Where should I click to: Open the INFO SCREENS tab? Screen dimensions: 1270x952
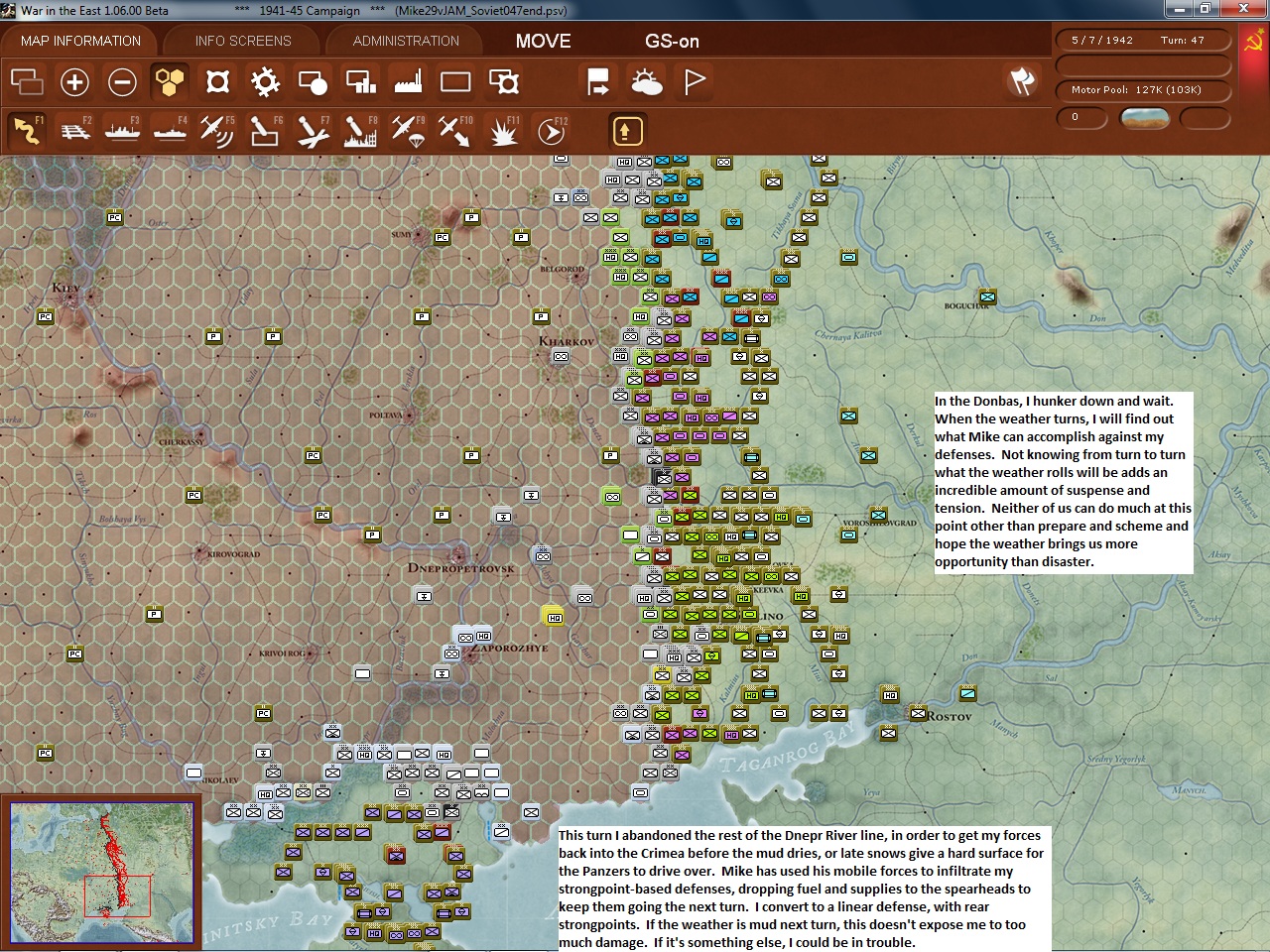(243, 41)
